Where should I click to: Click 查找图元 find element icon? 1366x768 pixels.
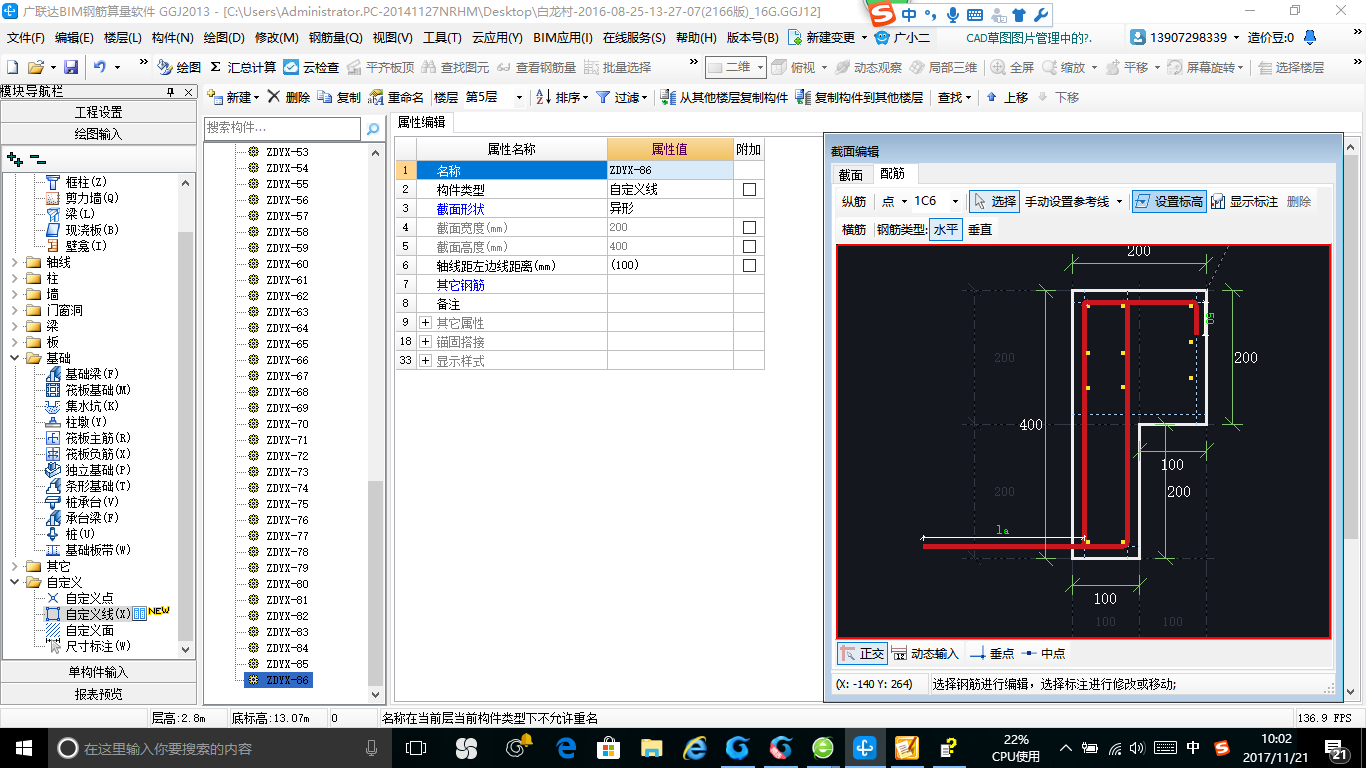(x=430, y=67)
